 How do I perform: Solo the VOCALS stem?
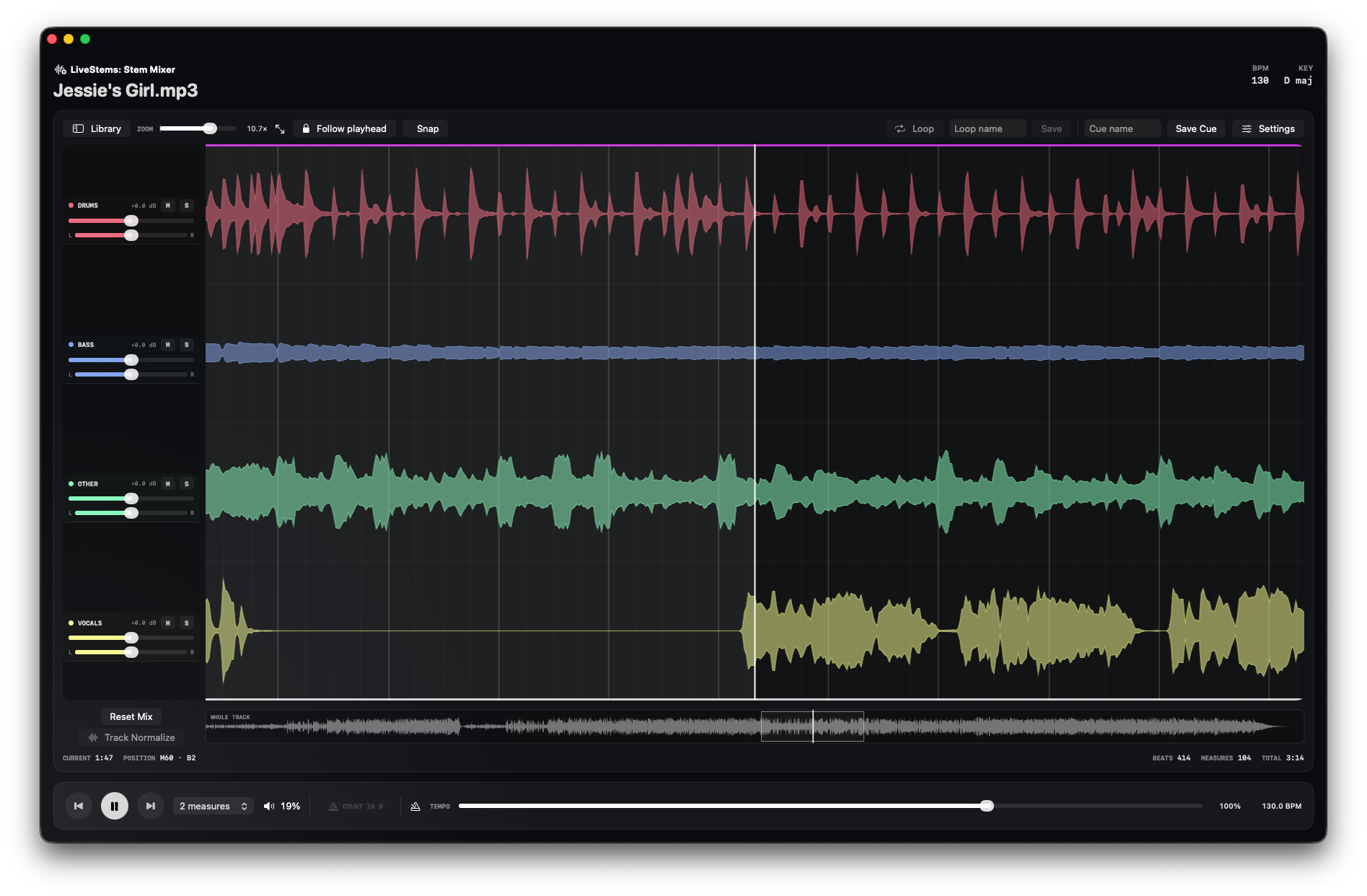tap(187, 623)
